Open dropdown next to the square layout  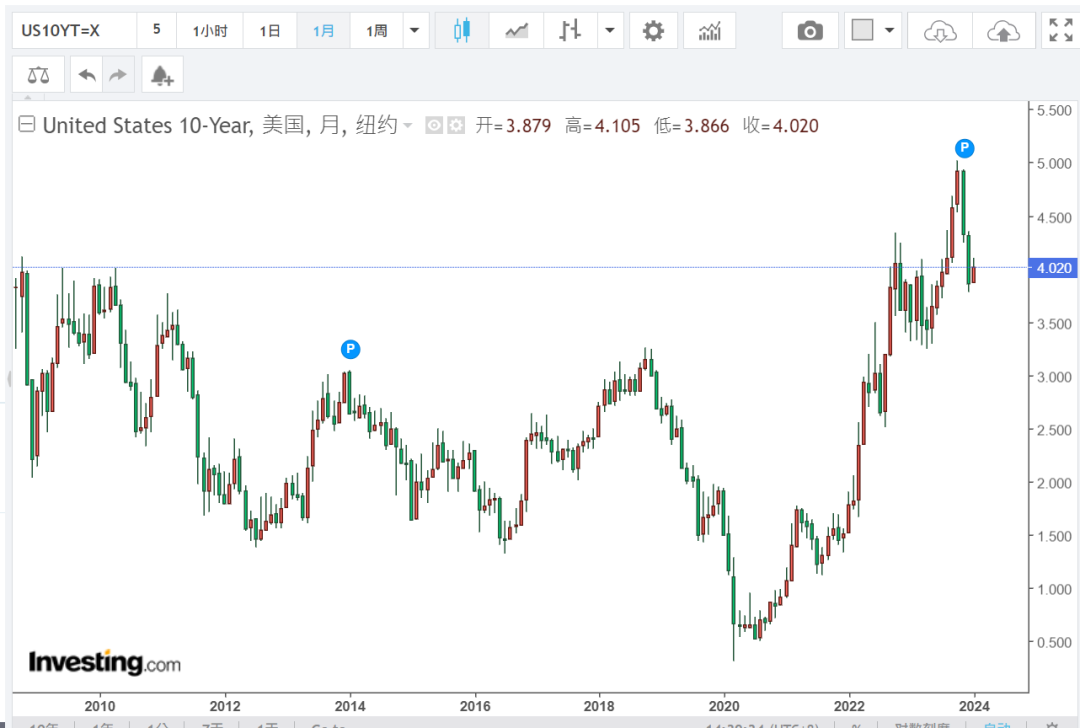click(889, 31)
